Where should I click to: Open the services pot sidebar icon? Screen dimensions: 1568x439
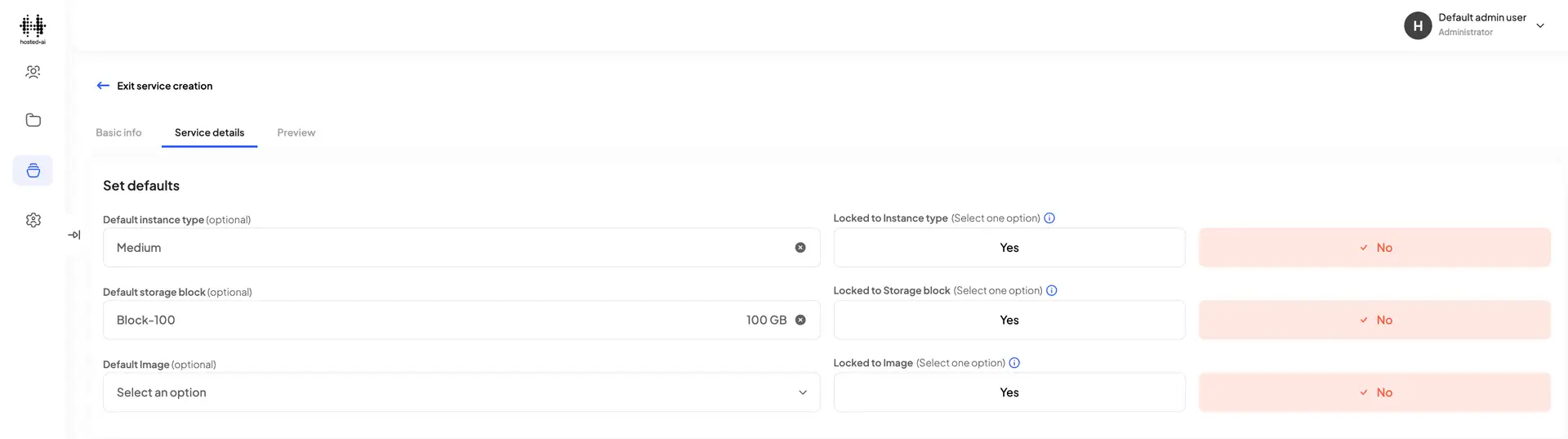[x=33, y=170]
